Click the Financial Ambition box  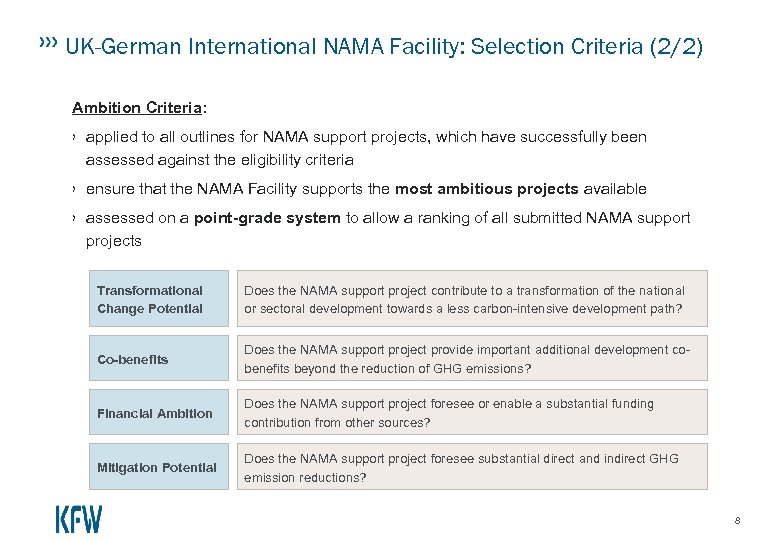tap(159, 413)
